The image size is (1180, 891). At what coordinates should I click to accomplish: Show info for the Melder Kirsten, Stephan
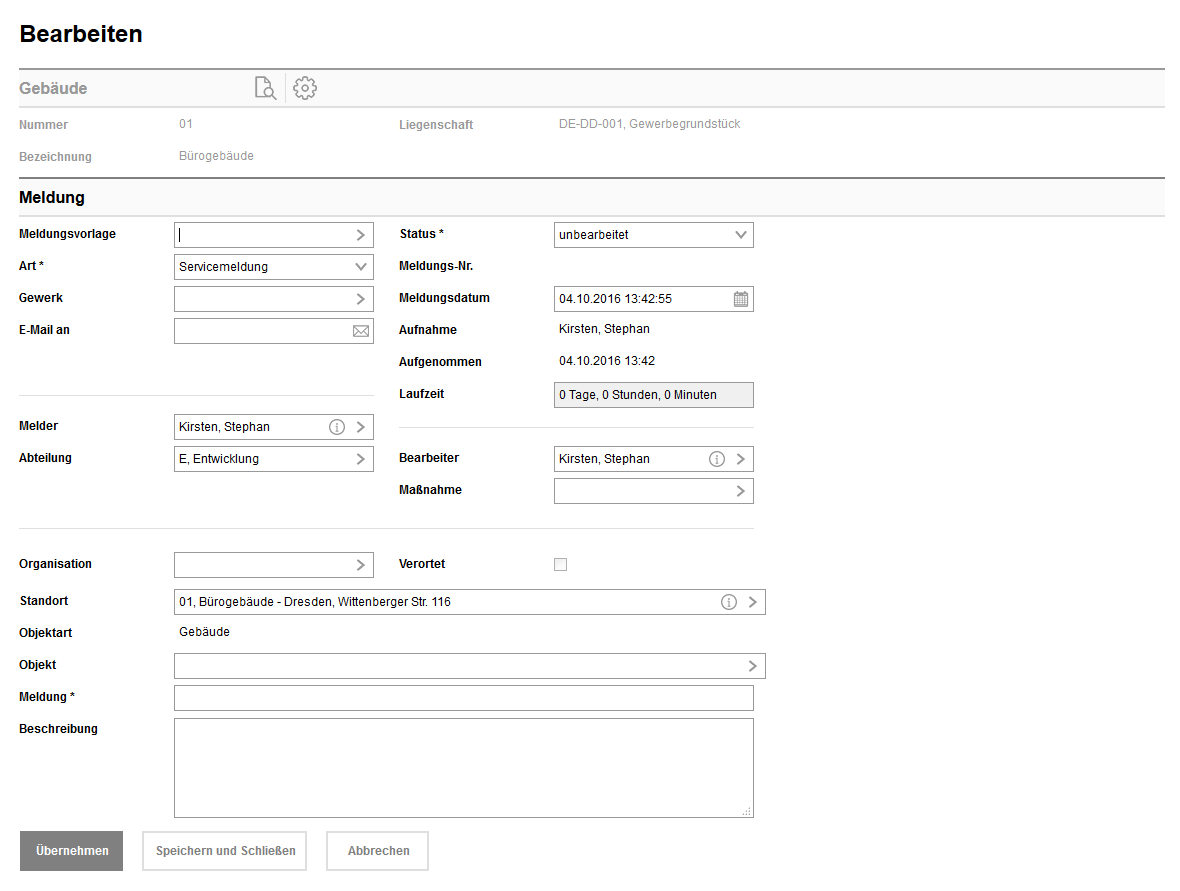click(337, 427)
